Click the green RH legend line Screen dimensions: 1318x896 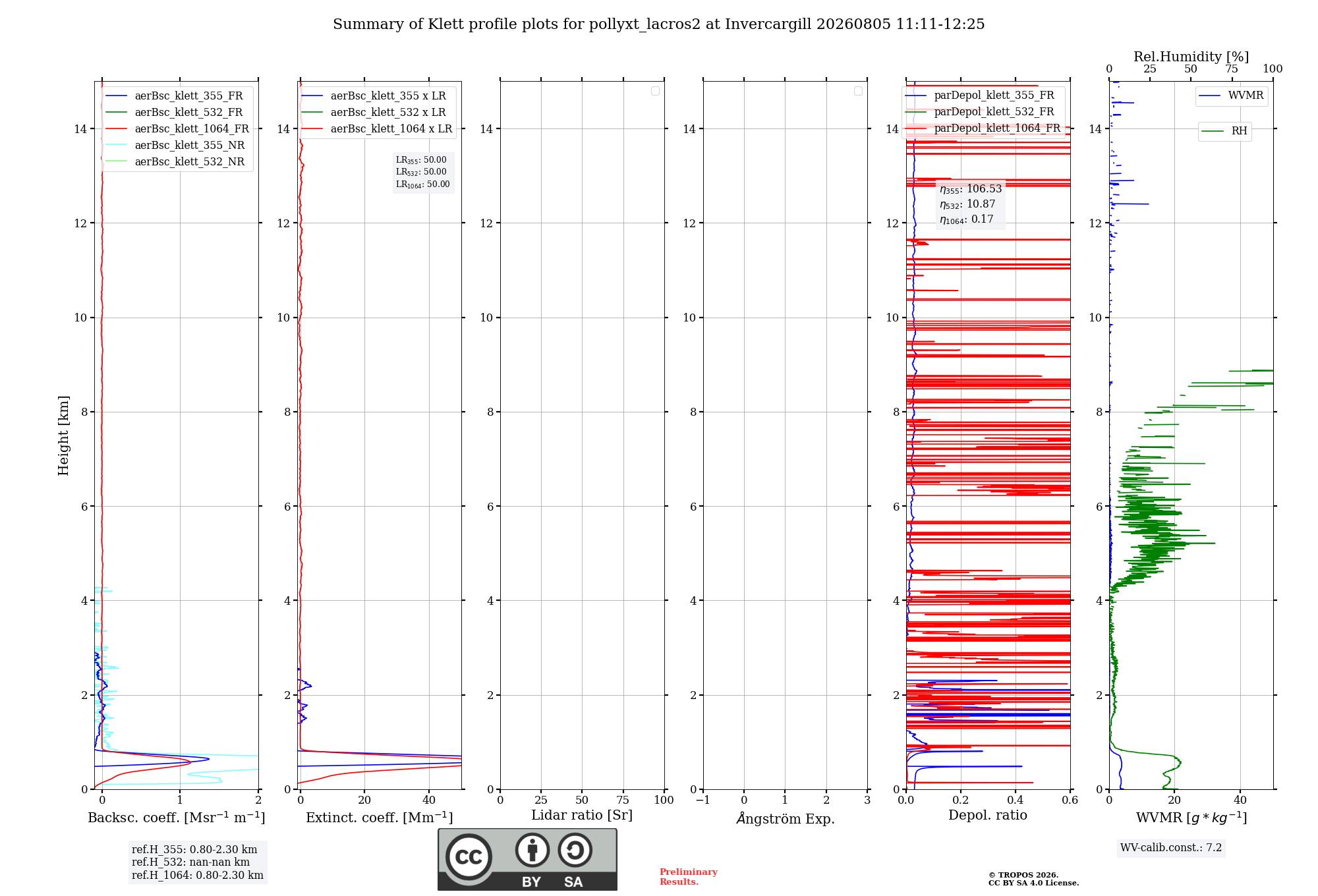coord(1213,132)
